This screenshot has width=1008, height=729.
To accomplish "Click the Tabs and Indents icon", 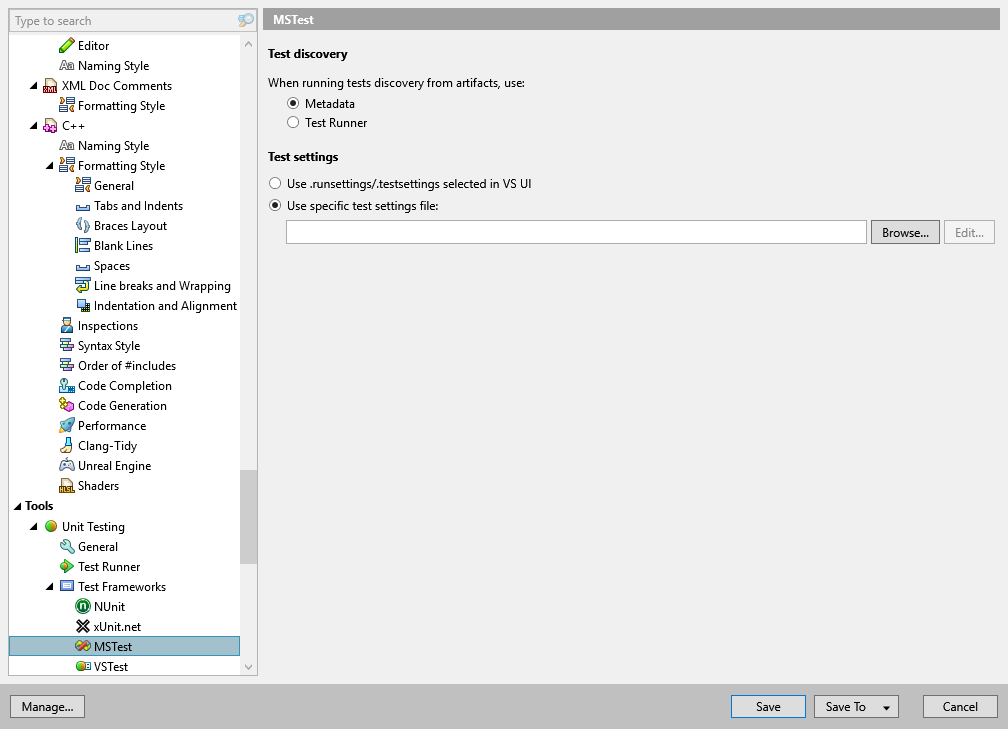I will (x=83, y=206).
